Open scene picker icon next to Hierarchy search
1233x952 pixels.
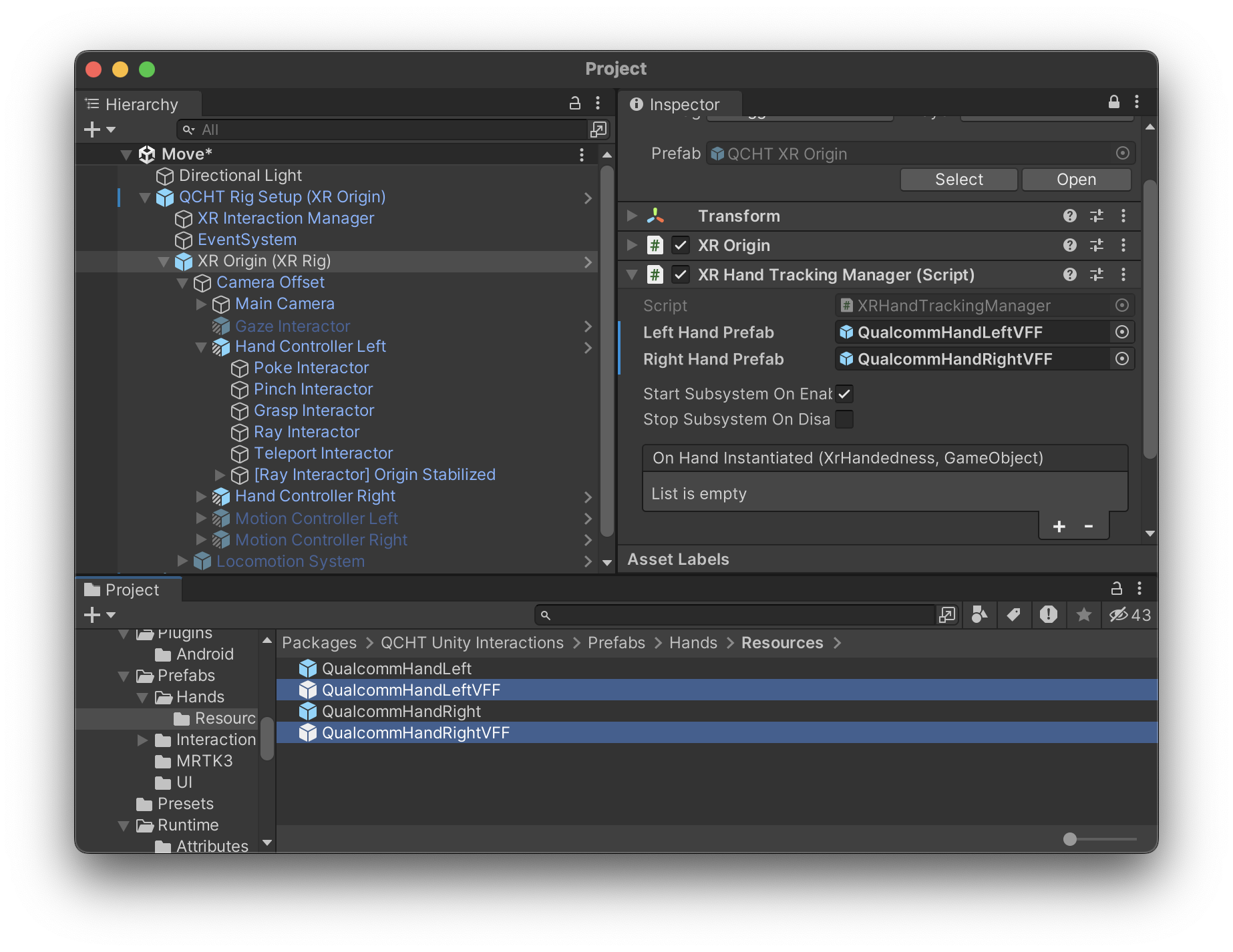(x=598, y=130)
